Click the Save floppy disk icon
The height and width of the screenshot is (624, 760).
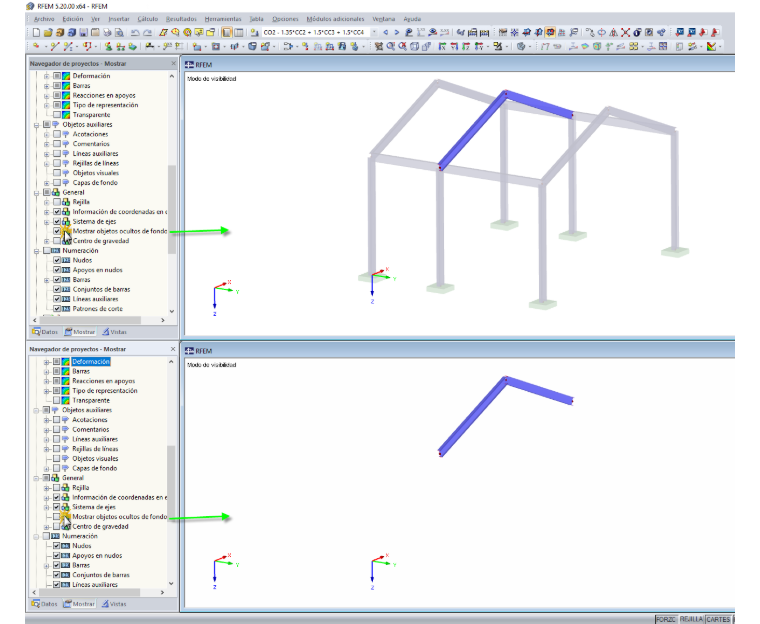83,32
